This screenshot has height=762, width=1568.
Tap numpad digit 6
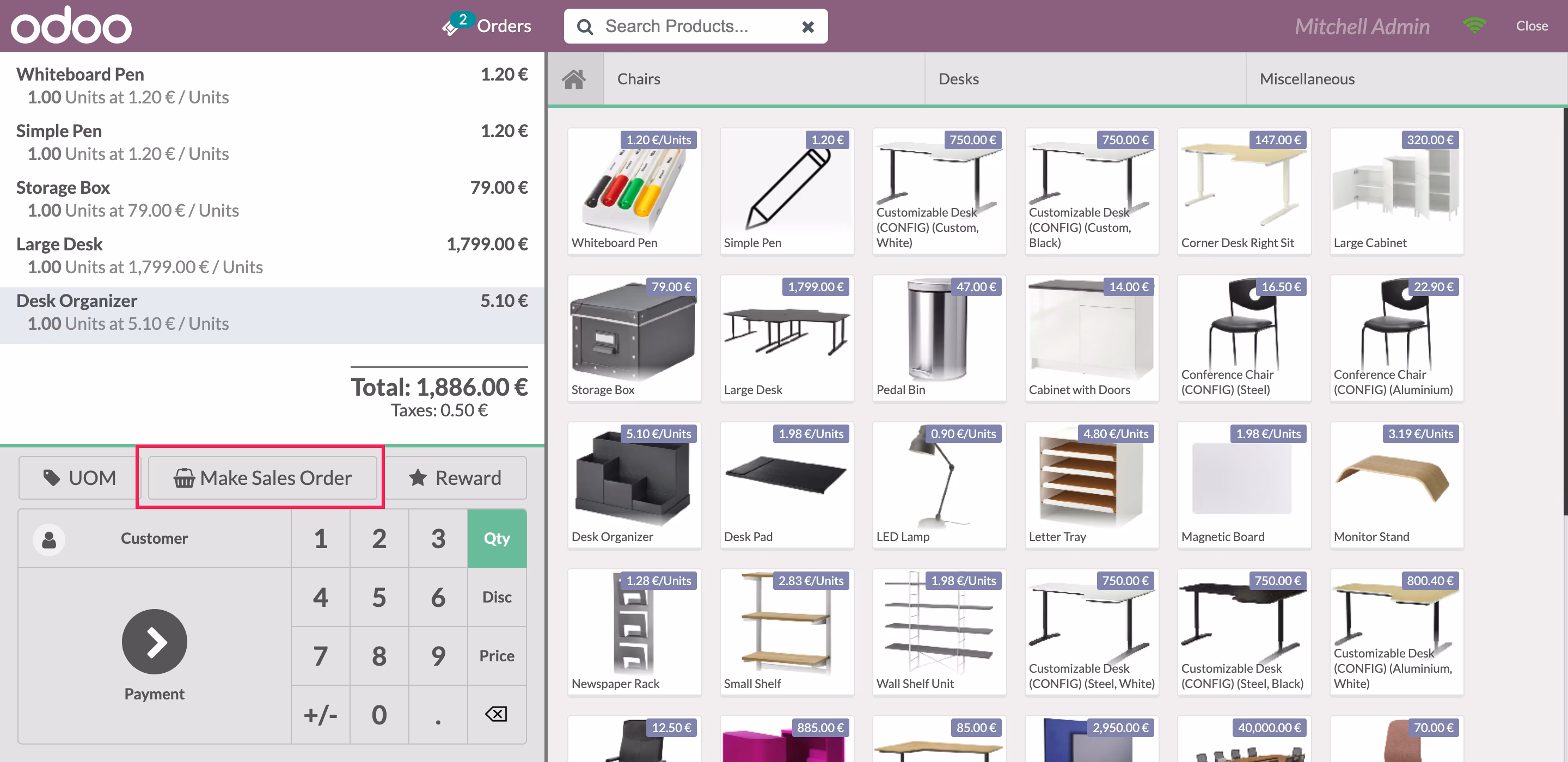coord(438,597)
